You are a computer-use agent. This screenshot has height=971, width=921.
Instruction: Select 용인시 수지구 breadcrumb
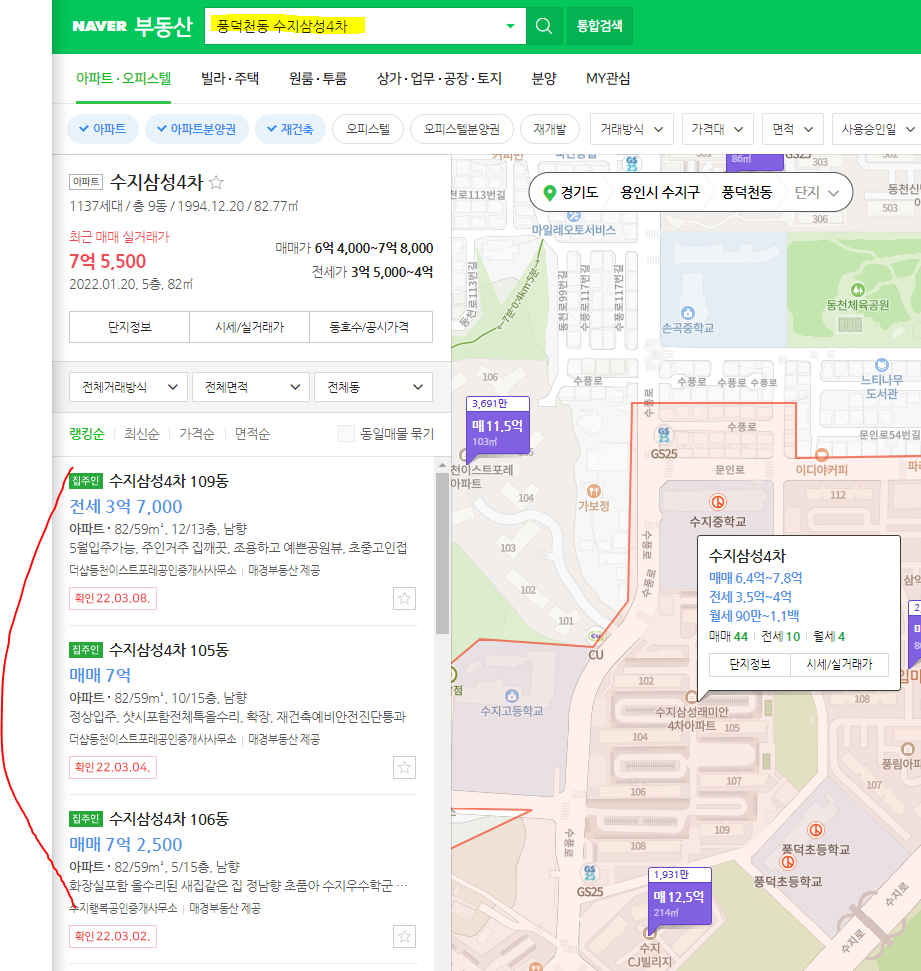pos(660,193)
